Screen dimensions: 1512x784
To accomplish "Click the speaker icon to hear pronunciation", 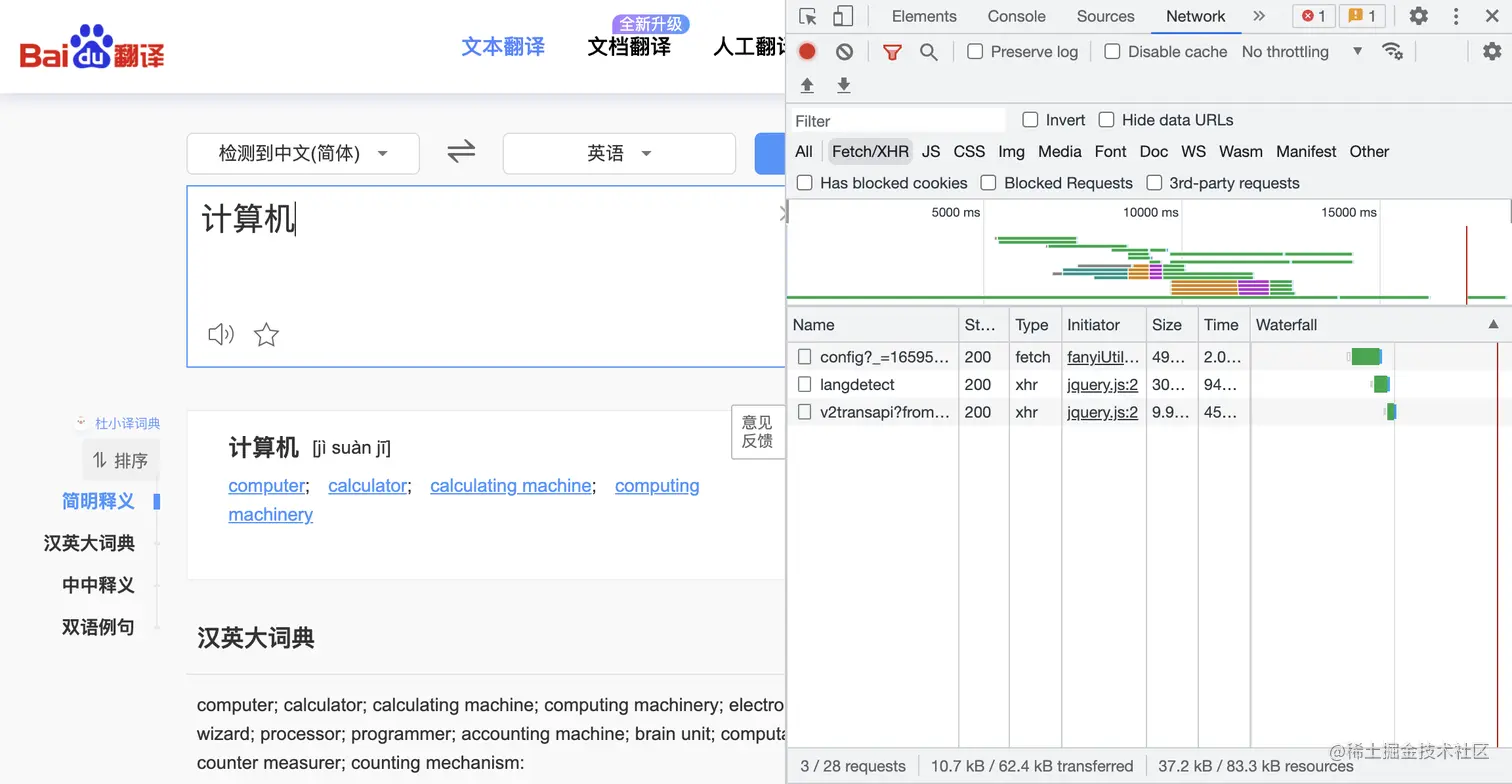I will [220, 334].
